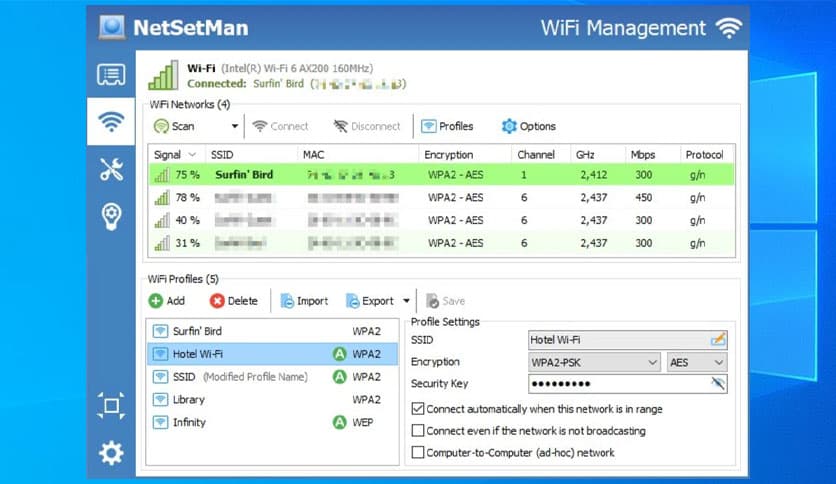836x484 pixels.
Task: Open the Scan dropdown arrow
Action: click(234, 126)
